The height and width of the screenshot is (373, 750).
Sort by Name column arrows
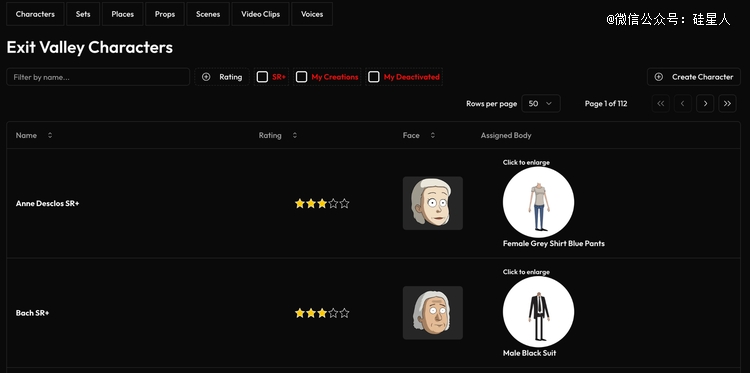point(50,135)
